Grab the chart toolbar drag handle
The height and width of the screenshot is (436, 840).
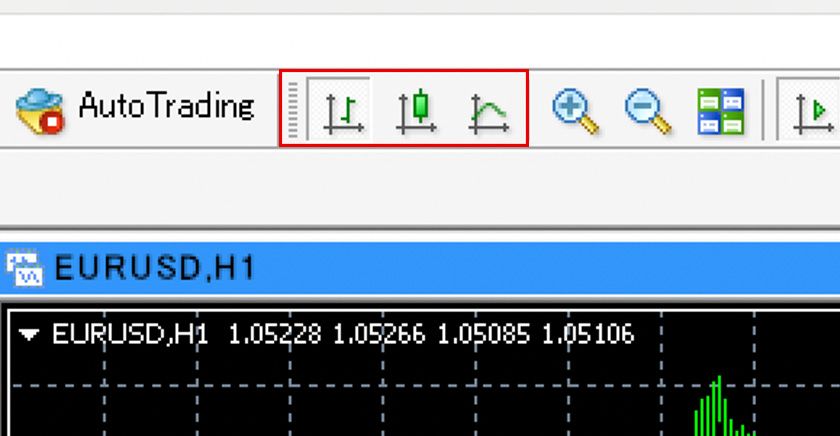click(292, 110)
